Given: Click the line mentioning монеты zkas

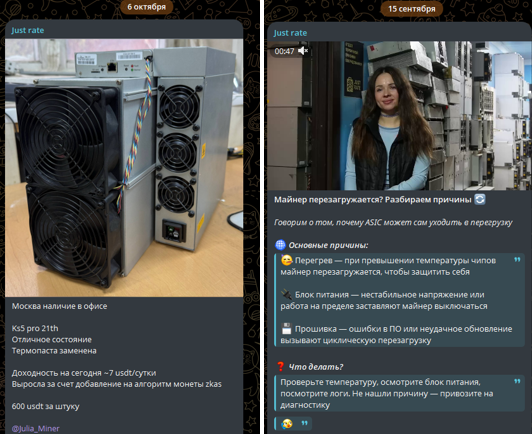Looking at the screenshot, I should pos(116,384).
